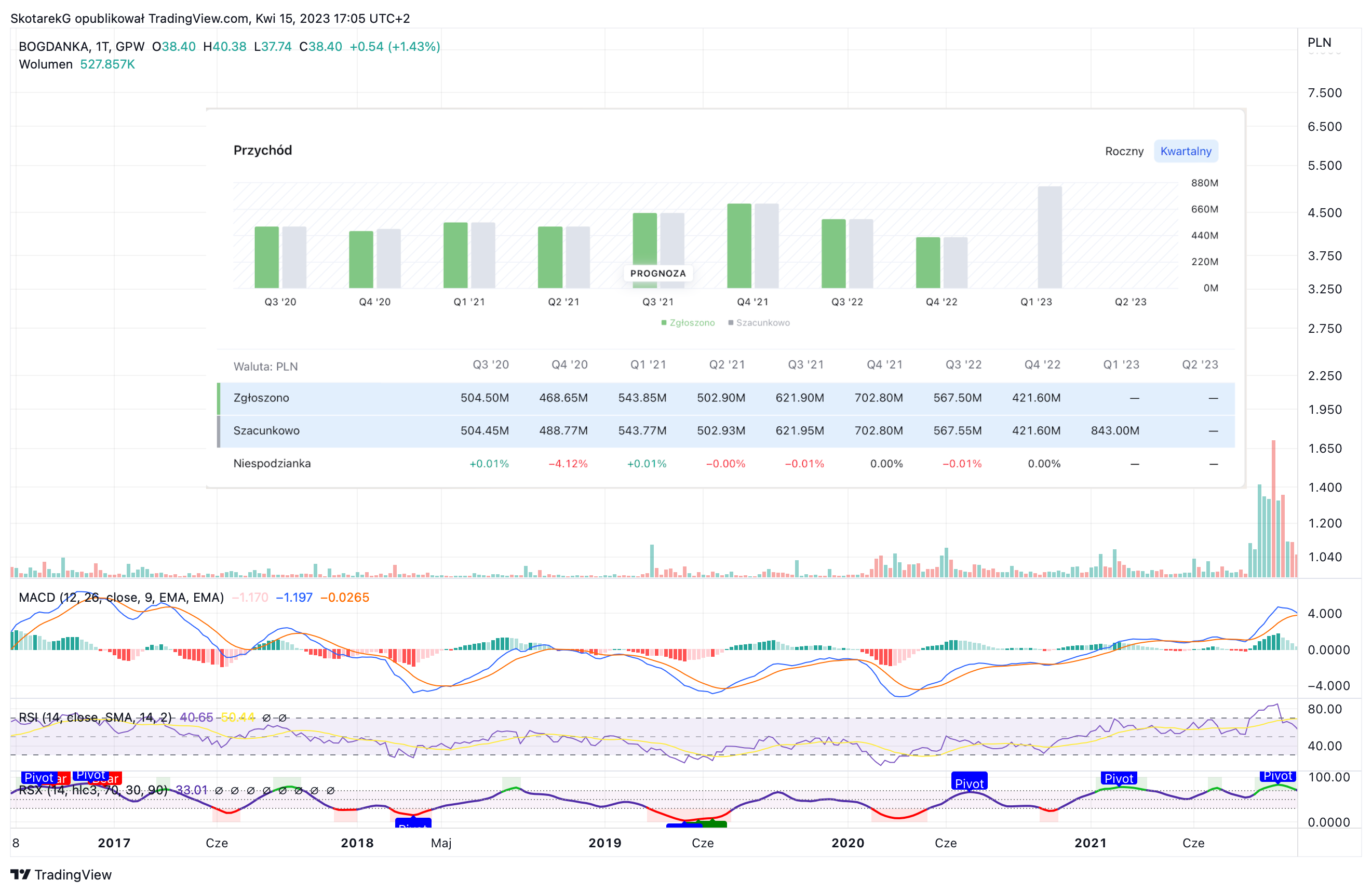The height and width of the screenshot is (893, 1372).
Task: Click the Przychód panel heading
Action: coord(262,151)
